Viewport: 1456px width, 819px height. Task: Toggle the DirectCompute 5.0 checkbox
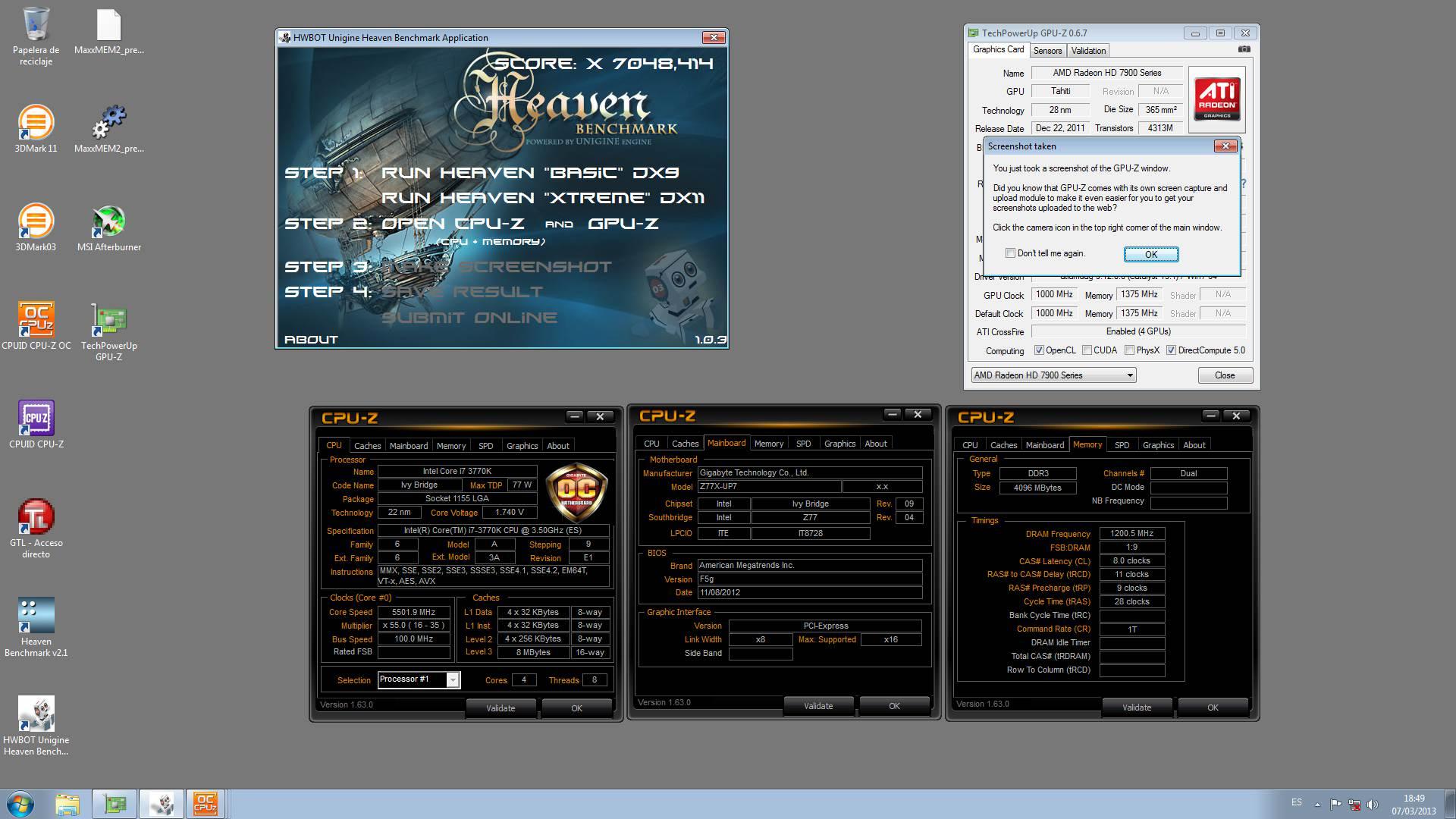1171,350
